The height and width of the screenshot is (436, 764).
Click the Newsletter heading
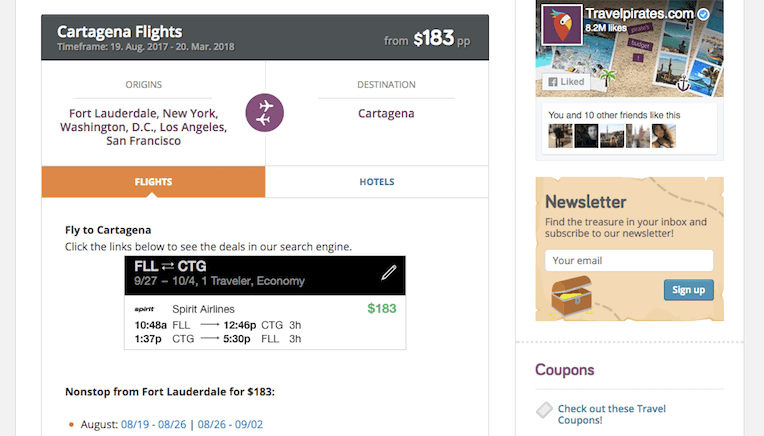click(x=586, y=202)
